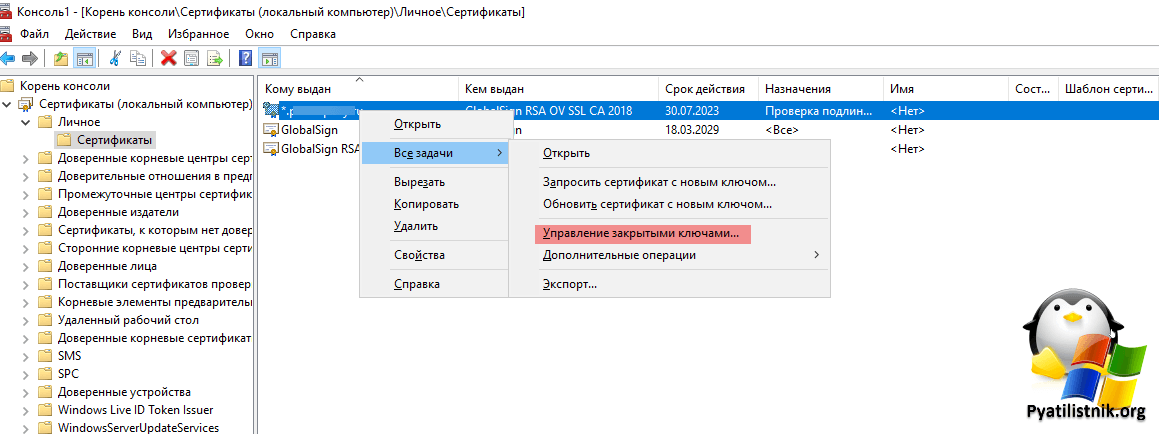Select Удаленный рабочий стол folder in tree
1159x434 pixels.
(x=128, y=320)
